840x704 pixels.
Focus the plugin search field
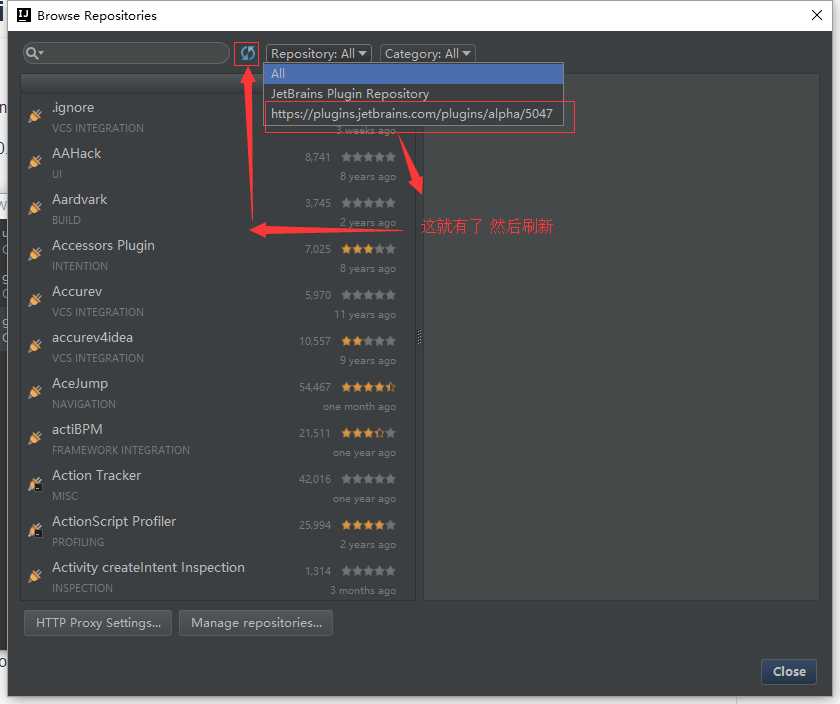[x=126, y=53]
